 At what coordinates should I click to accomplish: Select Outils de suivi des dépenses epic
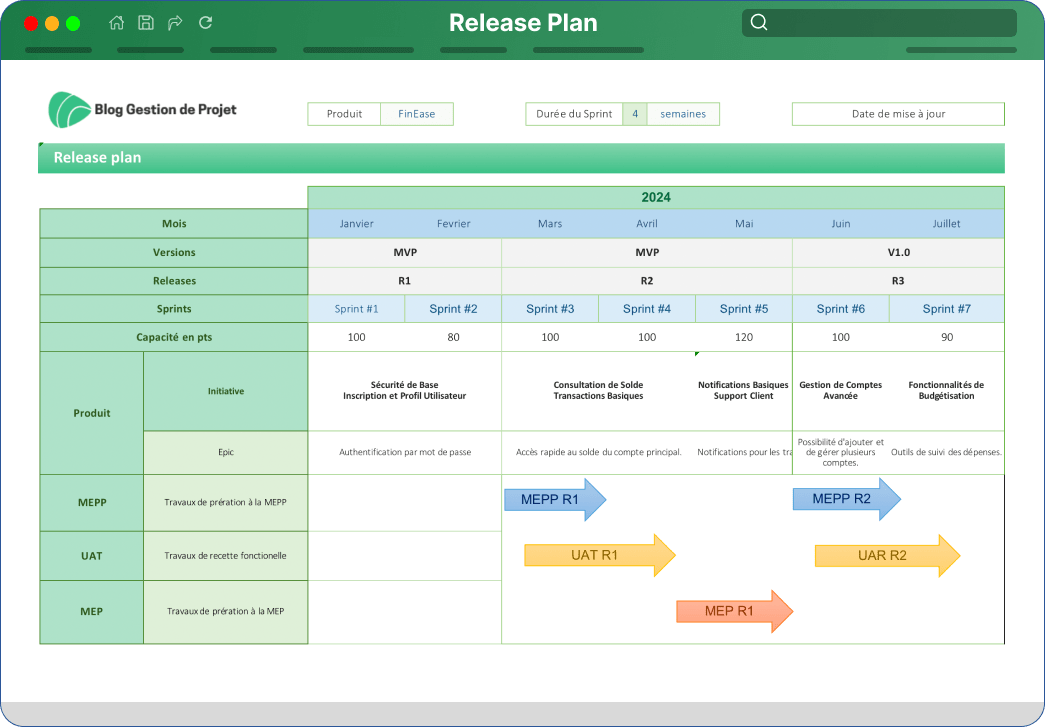click(x=946, y=452)
